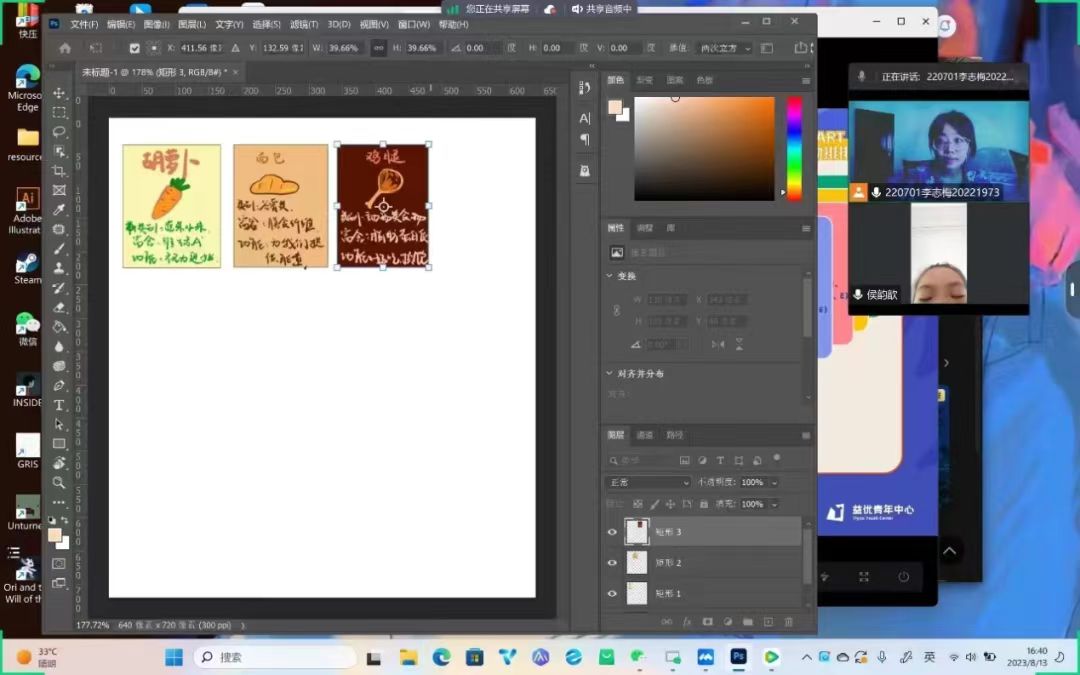Select the 矩形 2 layer
The width and height of the screenshot is (1080, 675).
(700, 563)
